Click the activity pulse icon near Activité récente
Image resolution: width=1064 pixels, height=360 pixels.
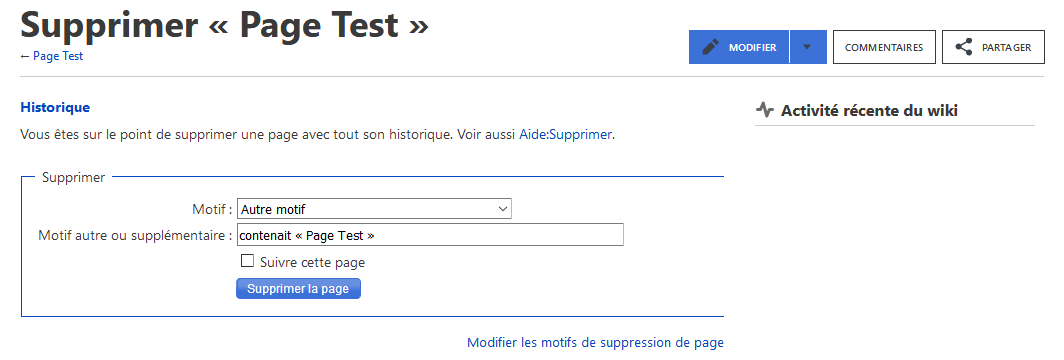click(765, 110)
